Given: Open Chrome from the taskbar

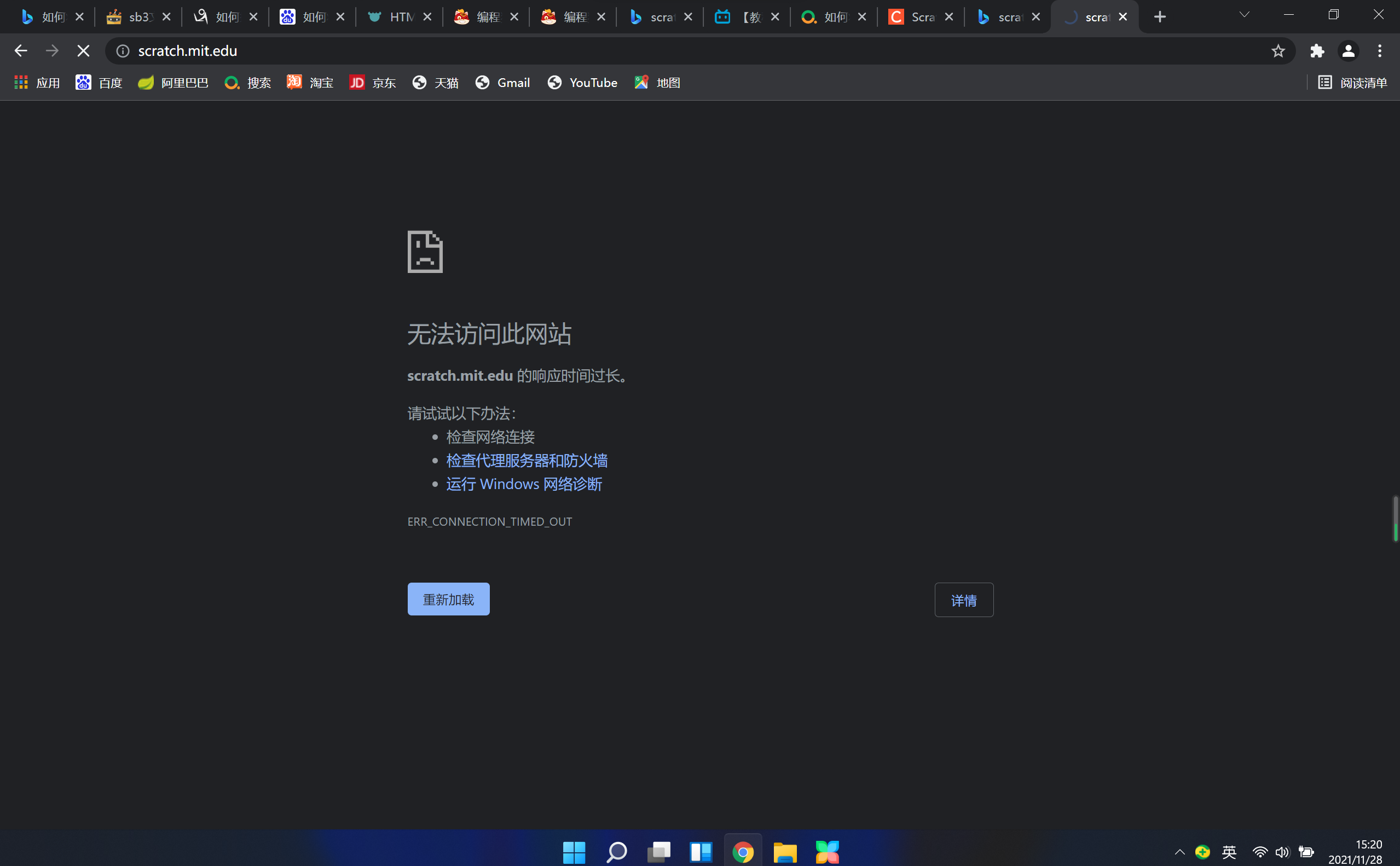Looking at the screenshot, I should coord(743,852).
